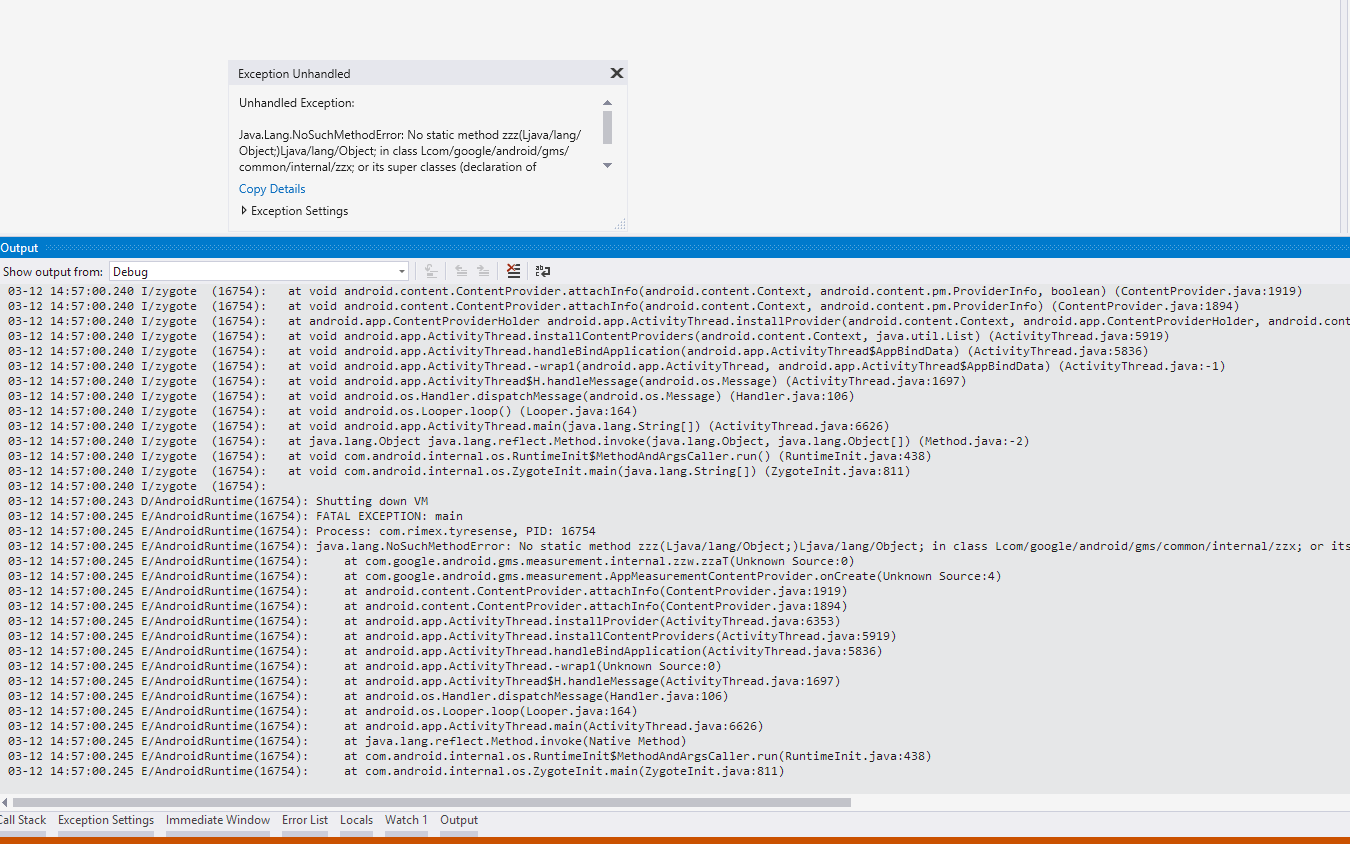Select the Output bottom tab
Image resolution: width=1350 pixels, height=844 pixels.
(459, 820)
